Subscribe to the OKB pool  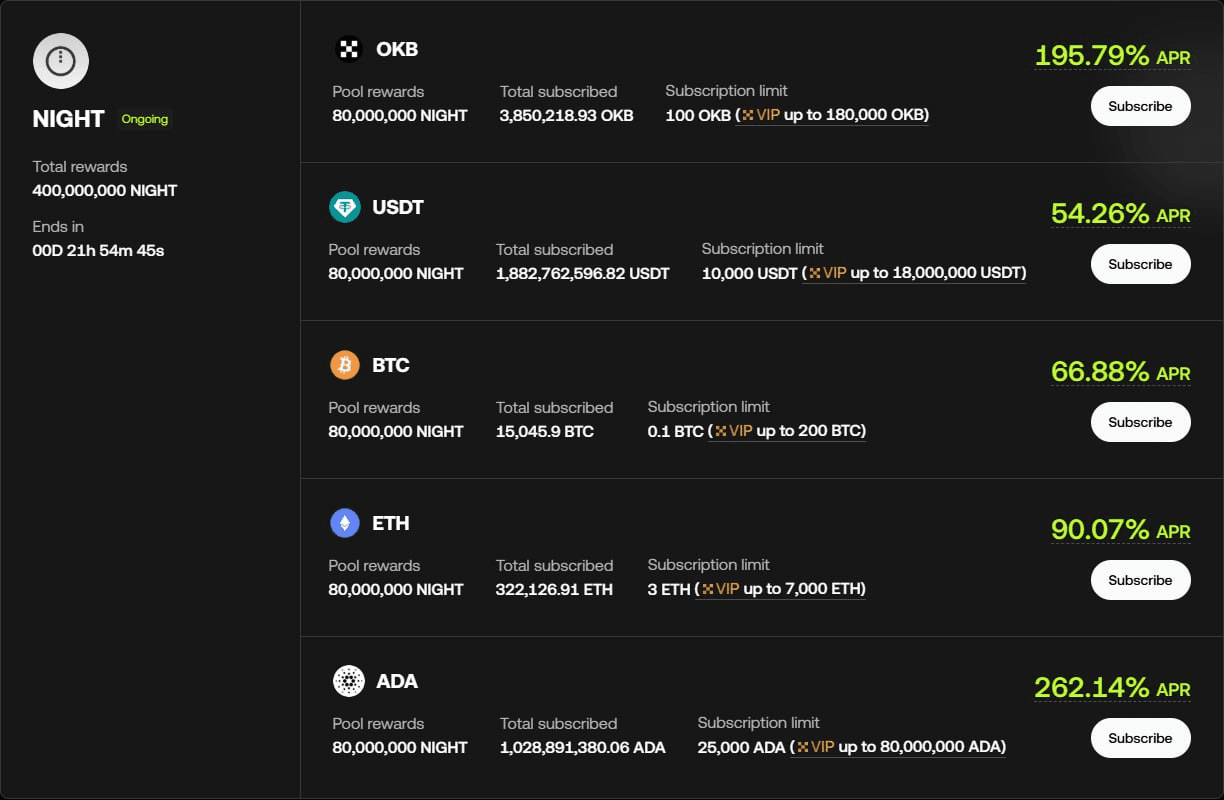click(1140, 106)
